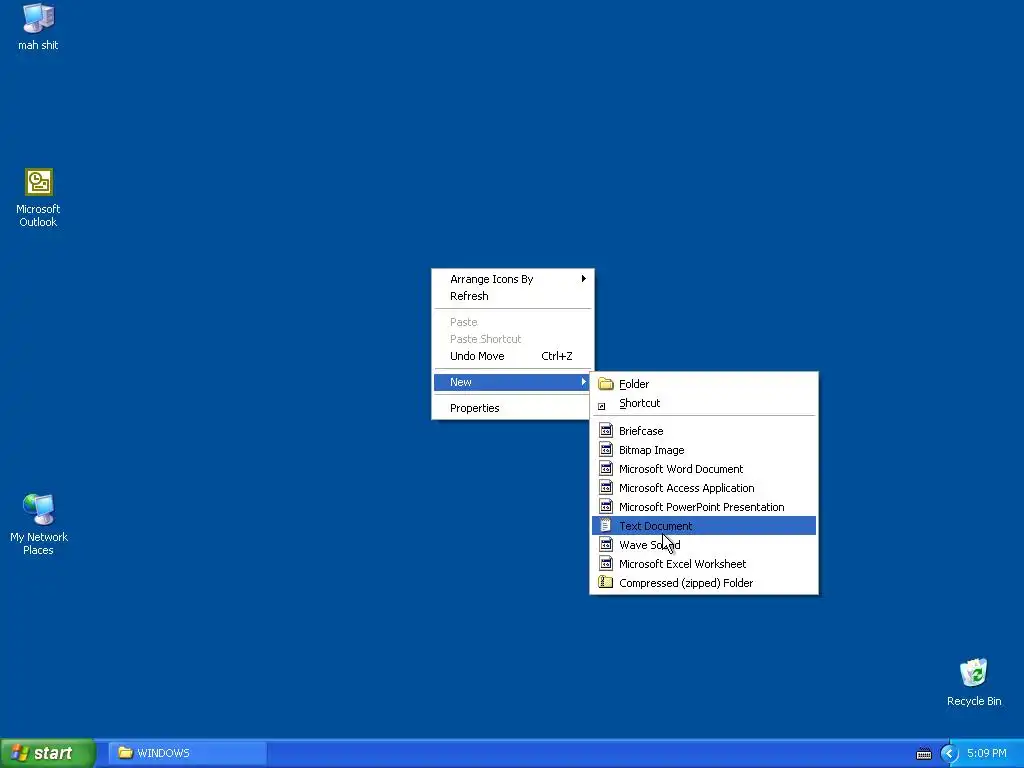1024x768 pixels.
Task: Create a new Folder from submenu
Action: tap(704, 384)
